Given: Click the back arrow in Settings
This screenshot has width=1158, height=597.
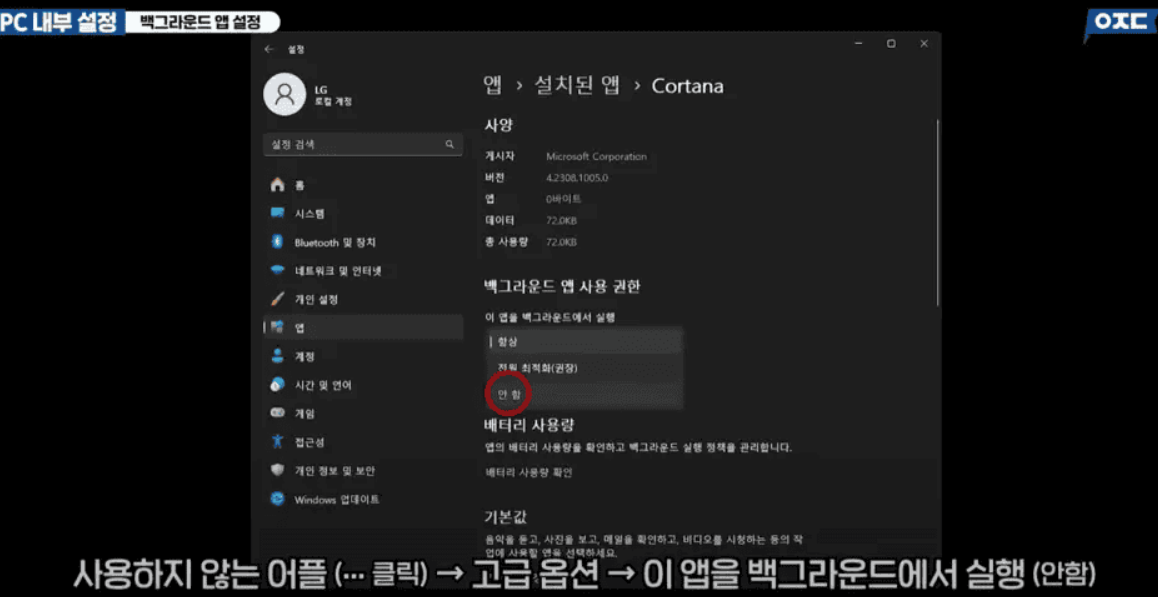Looking at the screenshot, I should (x=270, y=49).
